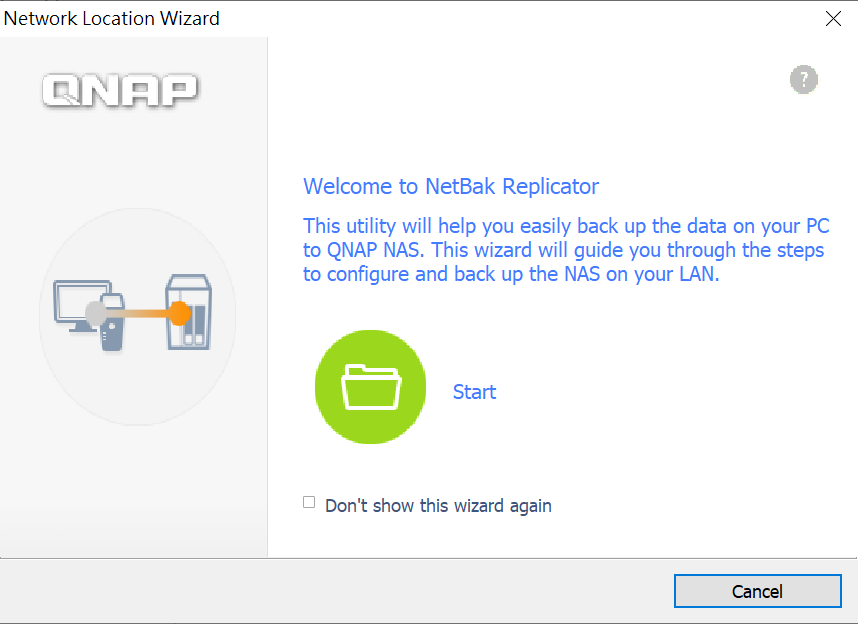Click the orange dot on the NAS

click(x=178, y=314)
